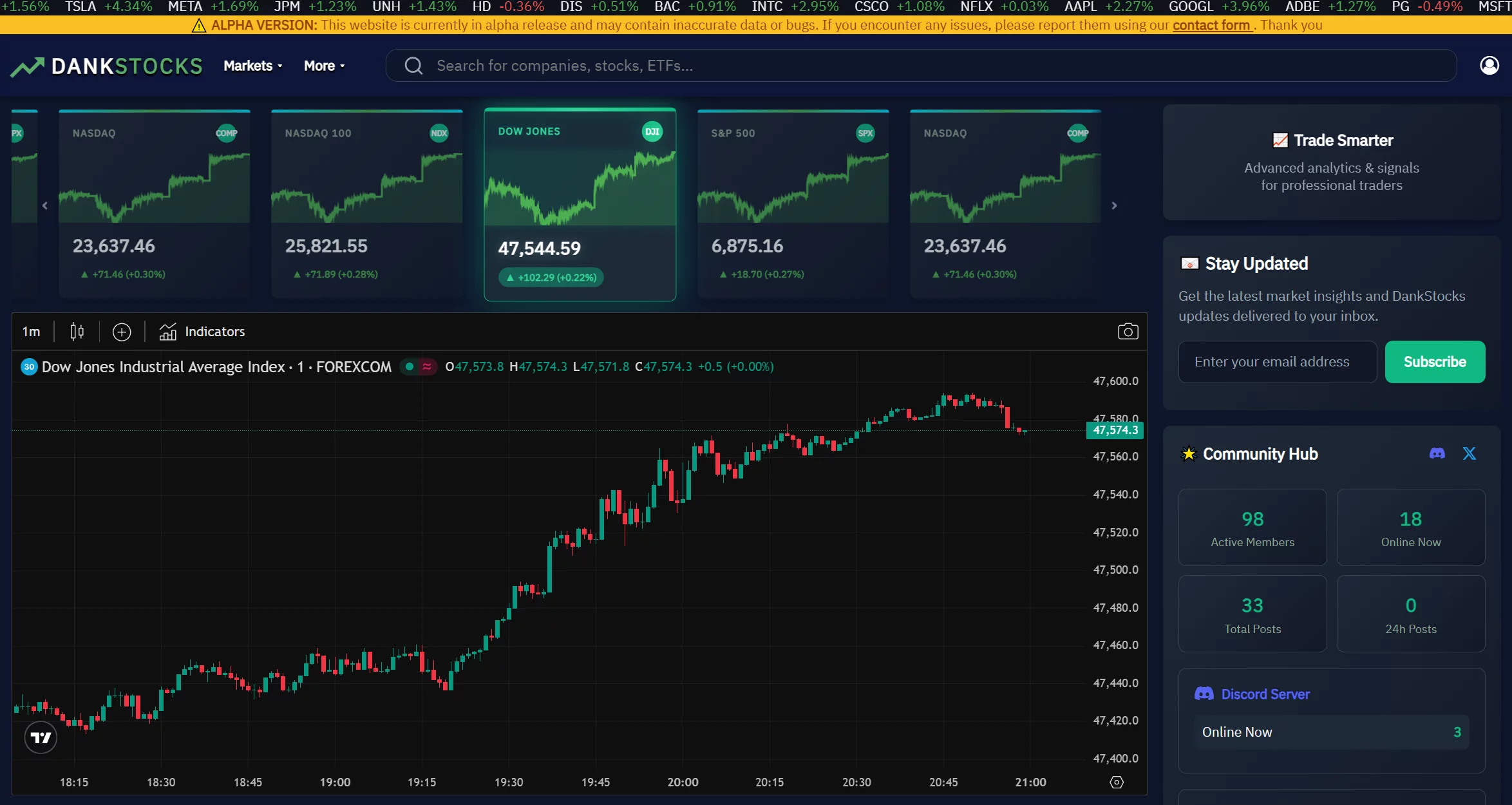Toggle Dow Jones series visibility dot in legend
The height and width of the screenshot is (805, 1512).
pyautogui.click(x=410, y=366)
